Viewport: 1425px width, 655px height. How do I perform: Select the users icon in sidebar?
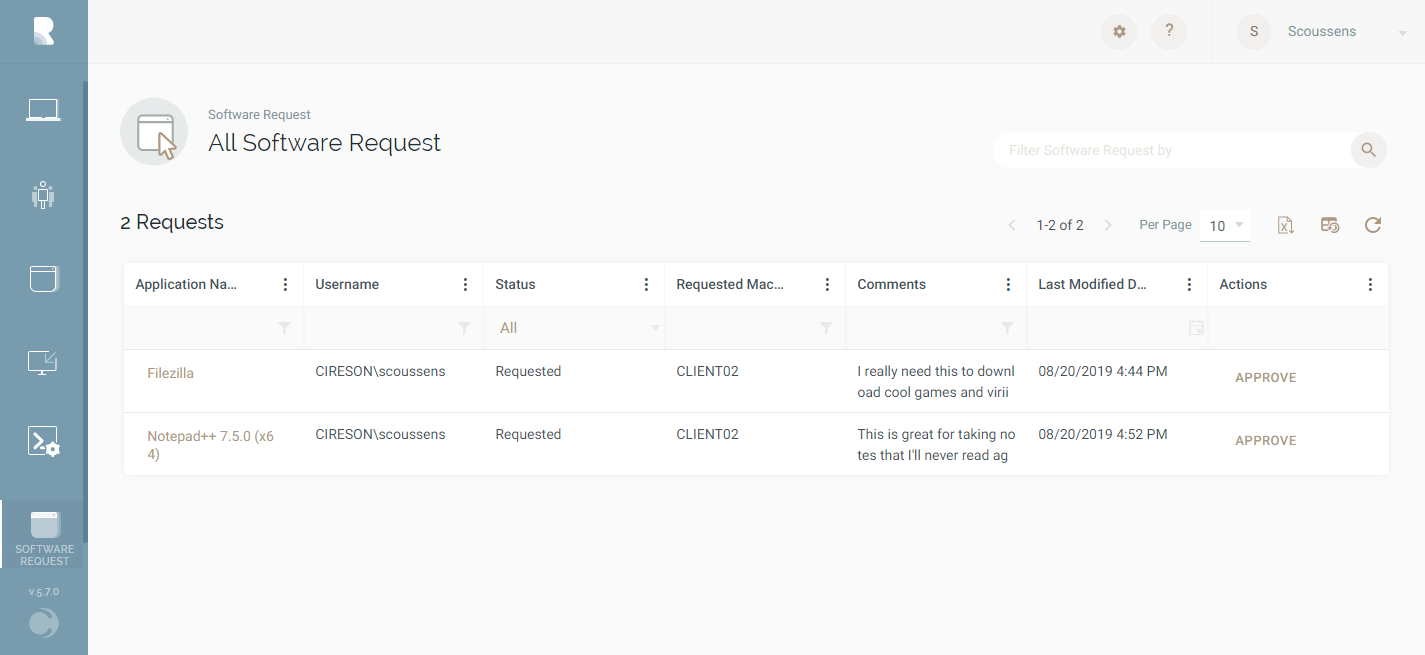tap(43, 194)
